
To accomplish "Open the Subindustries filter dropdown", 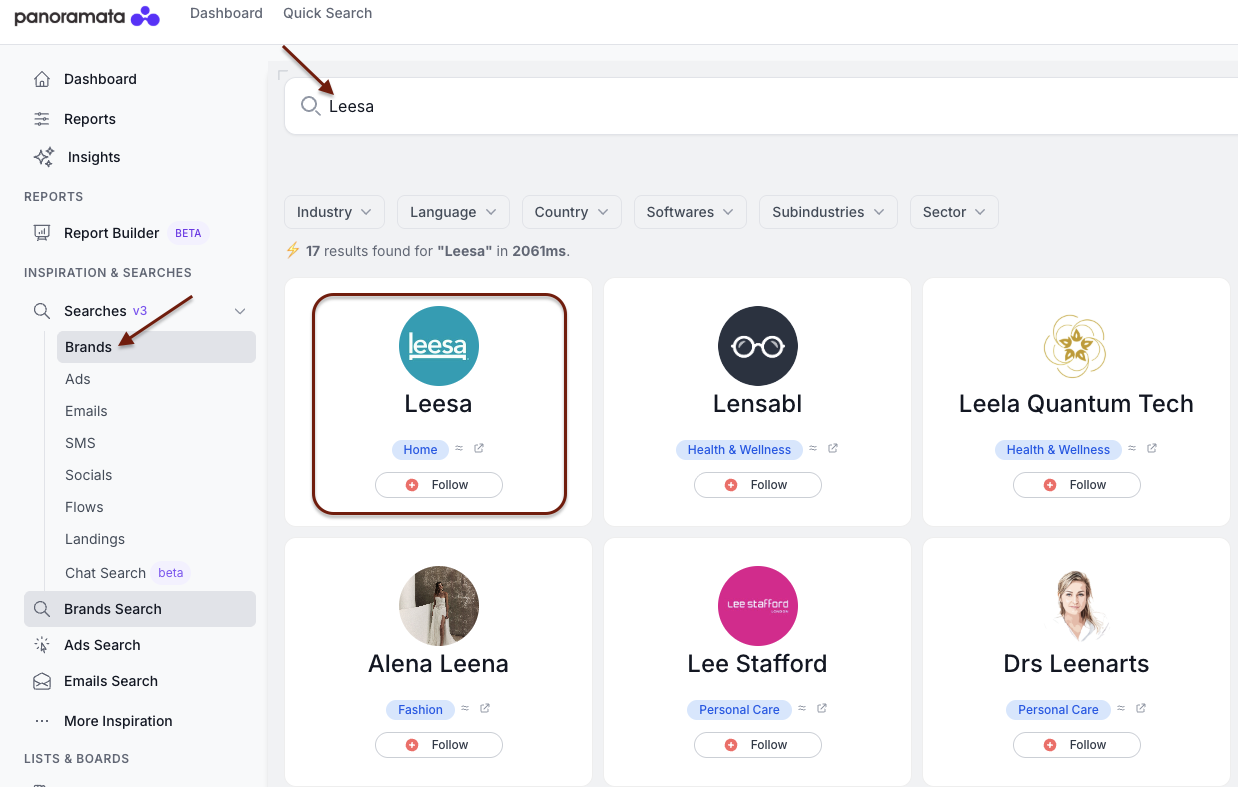I will [x=828, y=212].
